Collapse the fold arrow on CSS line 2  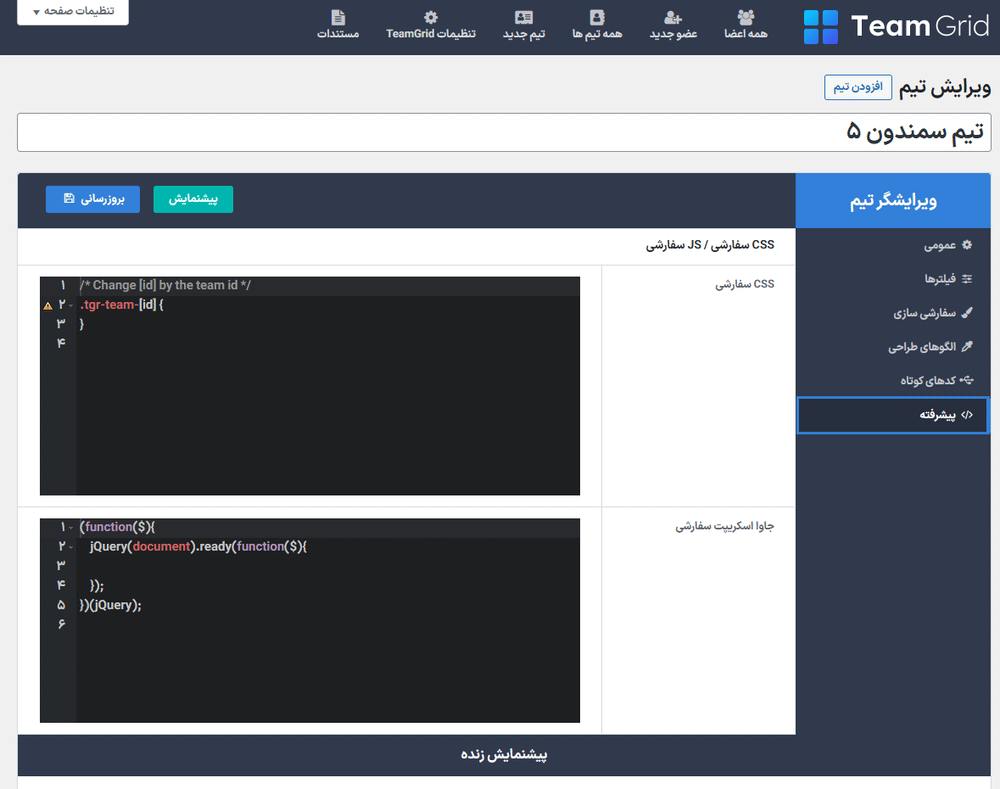click(72, 305)
